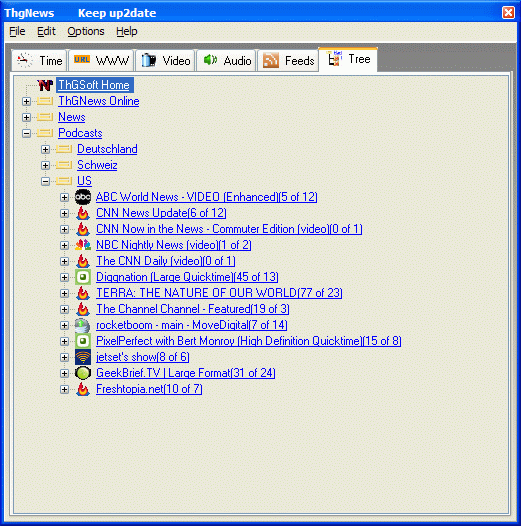The height and width of the screenshot is (526, 521).
Task: Expand the PixelPerfect feed node
Action: pyautogui.click(x=64, y=341)
